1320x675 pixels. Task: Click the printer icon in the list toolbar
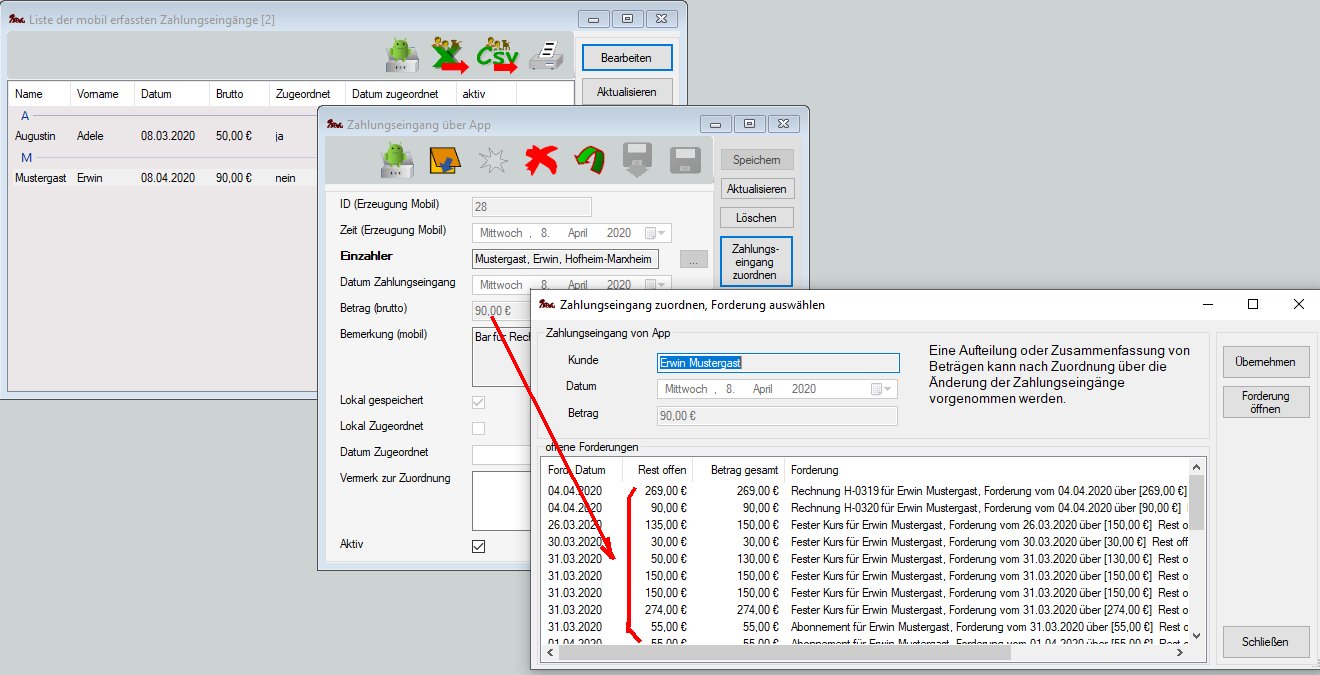tap(546, 57)
